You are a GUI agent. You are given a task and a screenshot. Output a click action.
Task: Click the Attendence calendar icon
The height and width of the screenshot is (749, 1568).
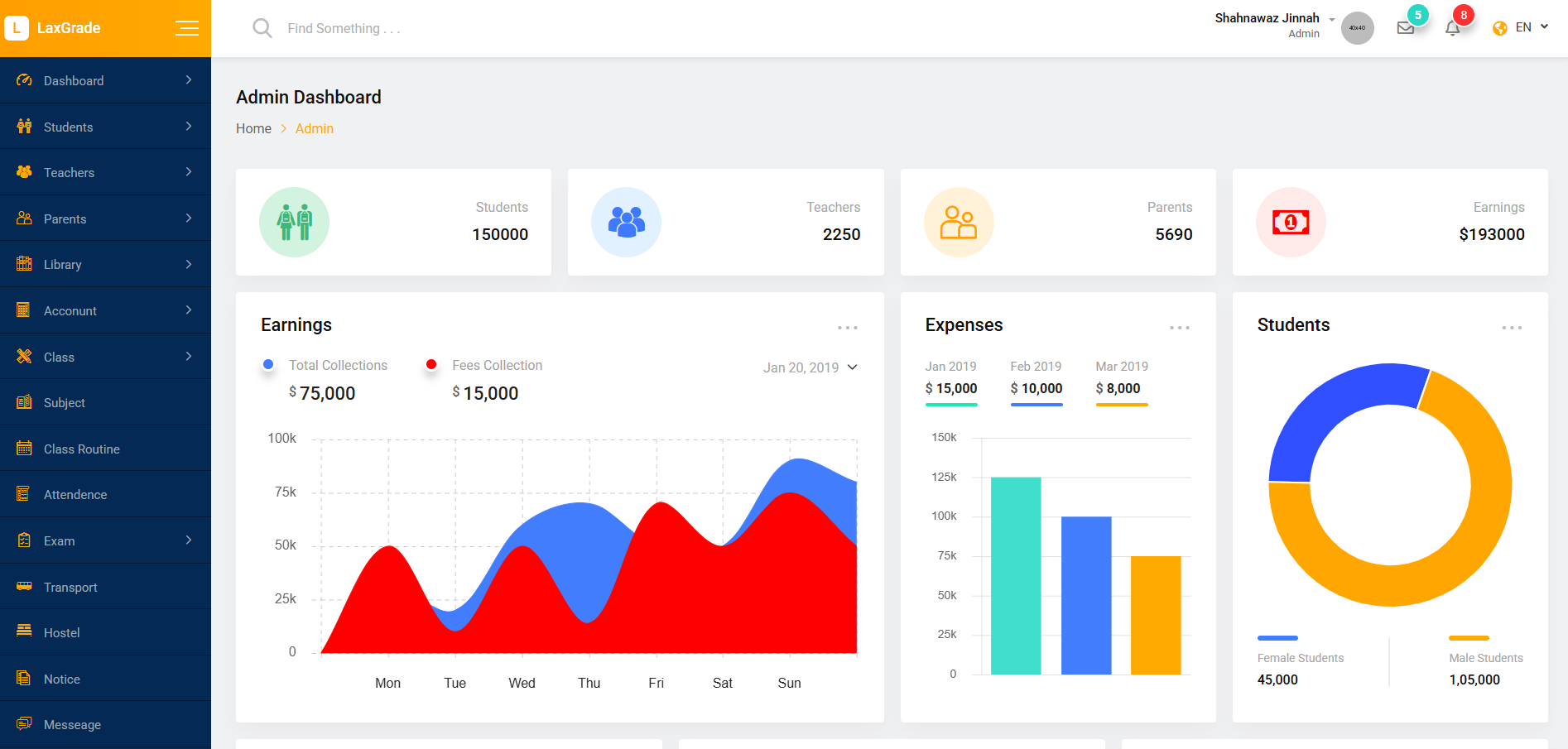tap(23, 494)
